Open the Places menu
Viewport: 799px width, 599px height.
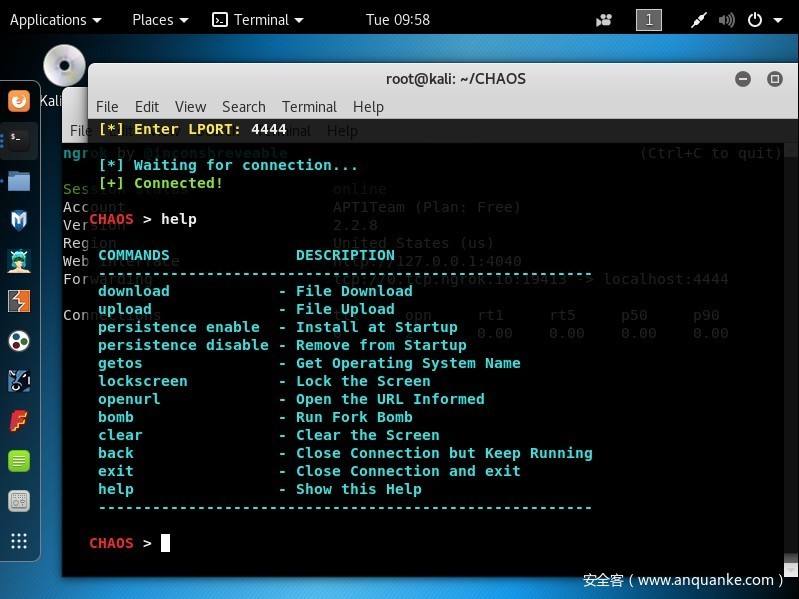[x=160, y=20]
